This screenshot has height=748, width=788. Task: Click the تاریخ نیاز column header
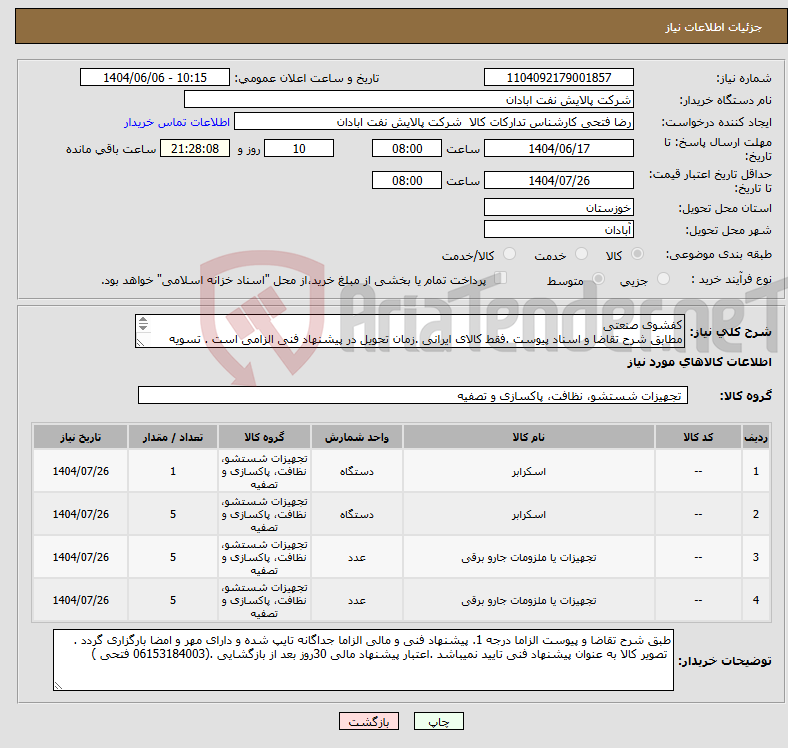[x=80, y=437]
